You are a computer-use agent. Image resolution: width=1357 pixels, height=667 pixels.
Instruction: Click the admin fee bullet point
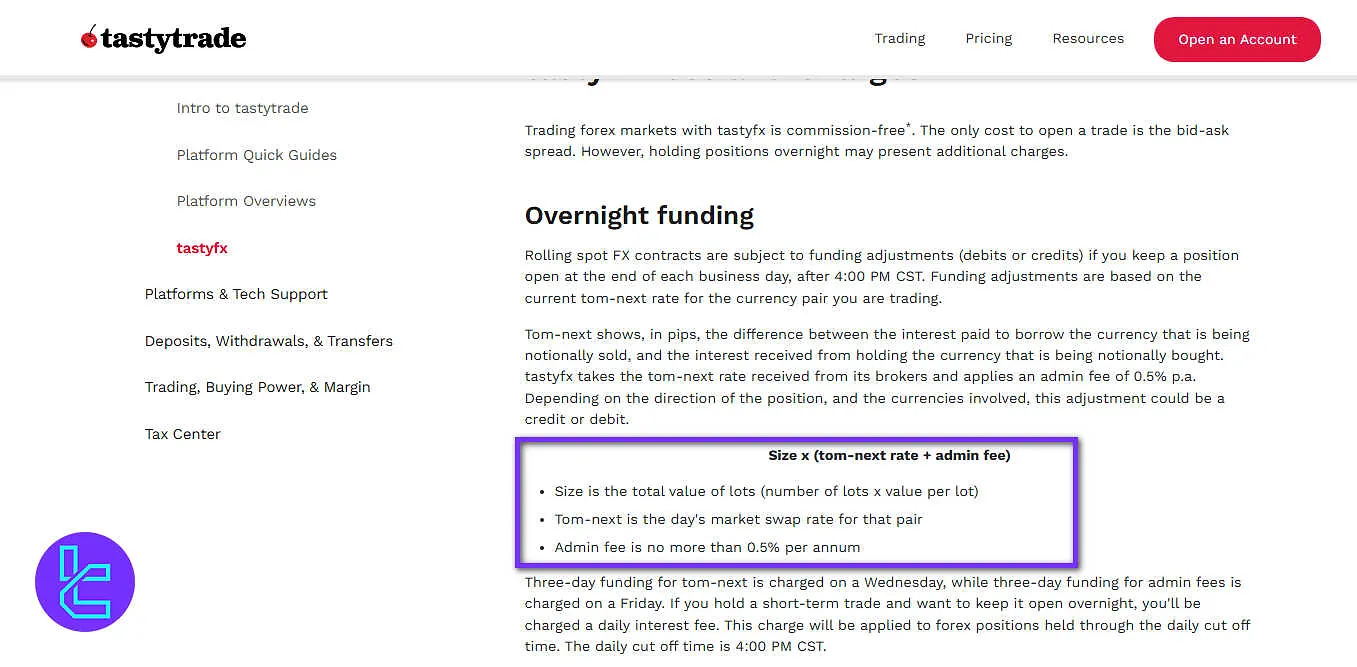pyautogui.click(x=707, y=547)
